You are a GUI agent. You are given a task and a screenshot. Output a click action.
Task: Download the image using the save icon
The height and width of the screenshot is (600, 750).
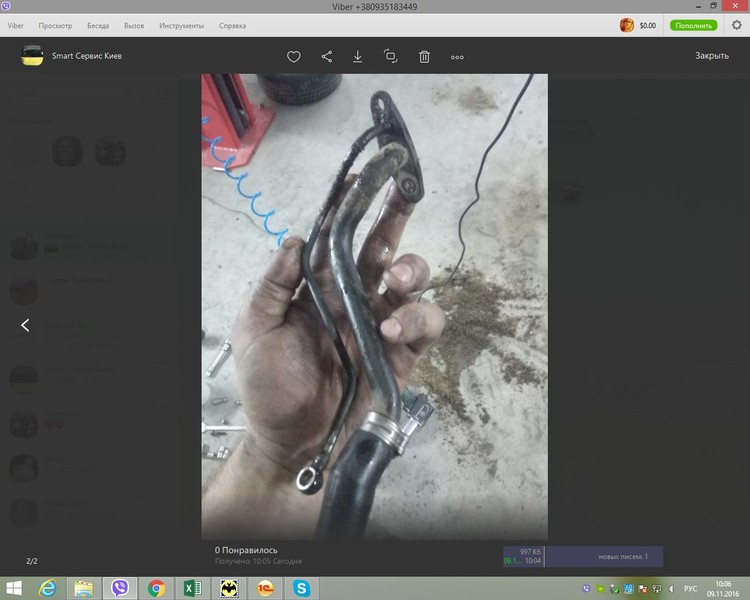pos(358,57)
